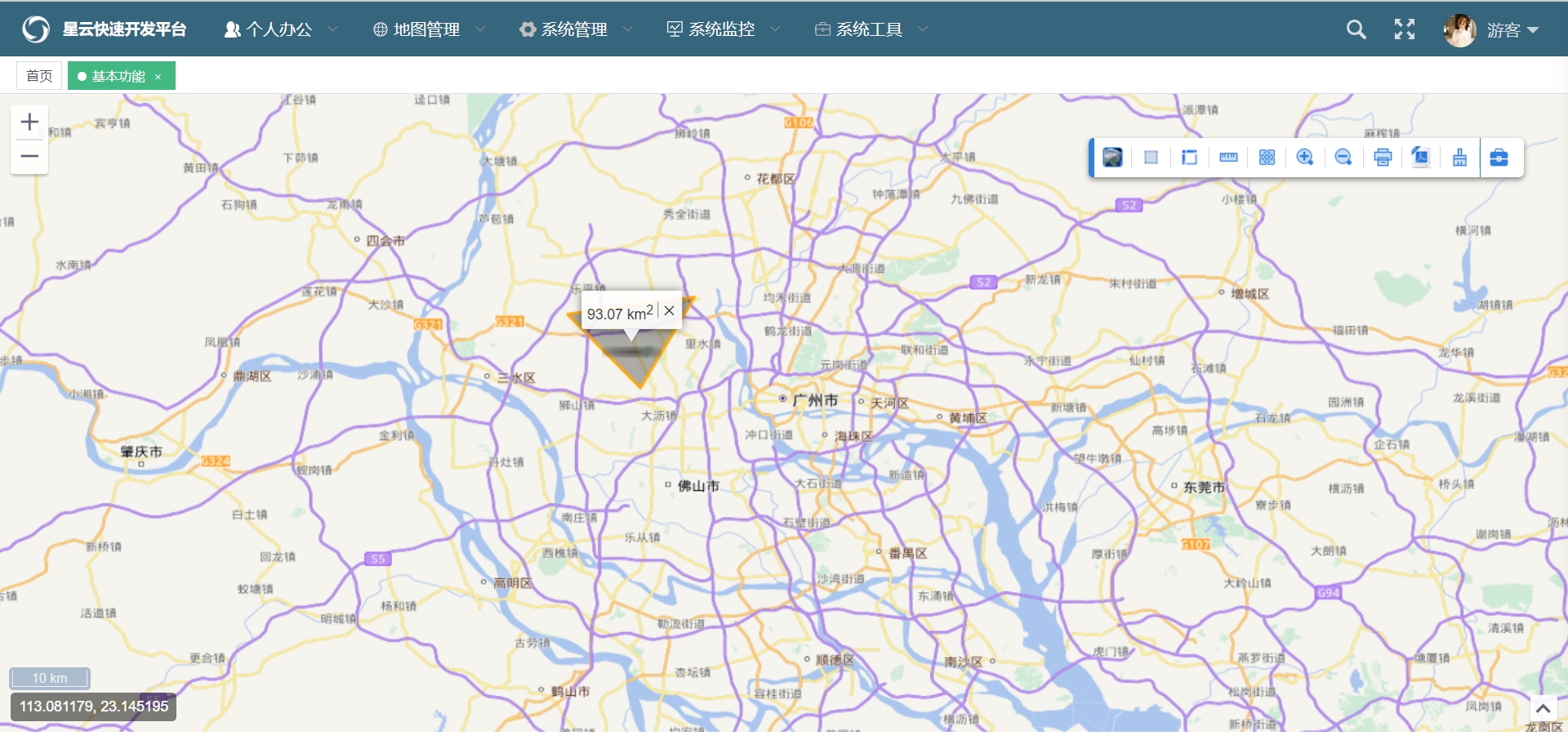
Task: Close the 基本功能 tab
Action: point(158,77)
